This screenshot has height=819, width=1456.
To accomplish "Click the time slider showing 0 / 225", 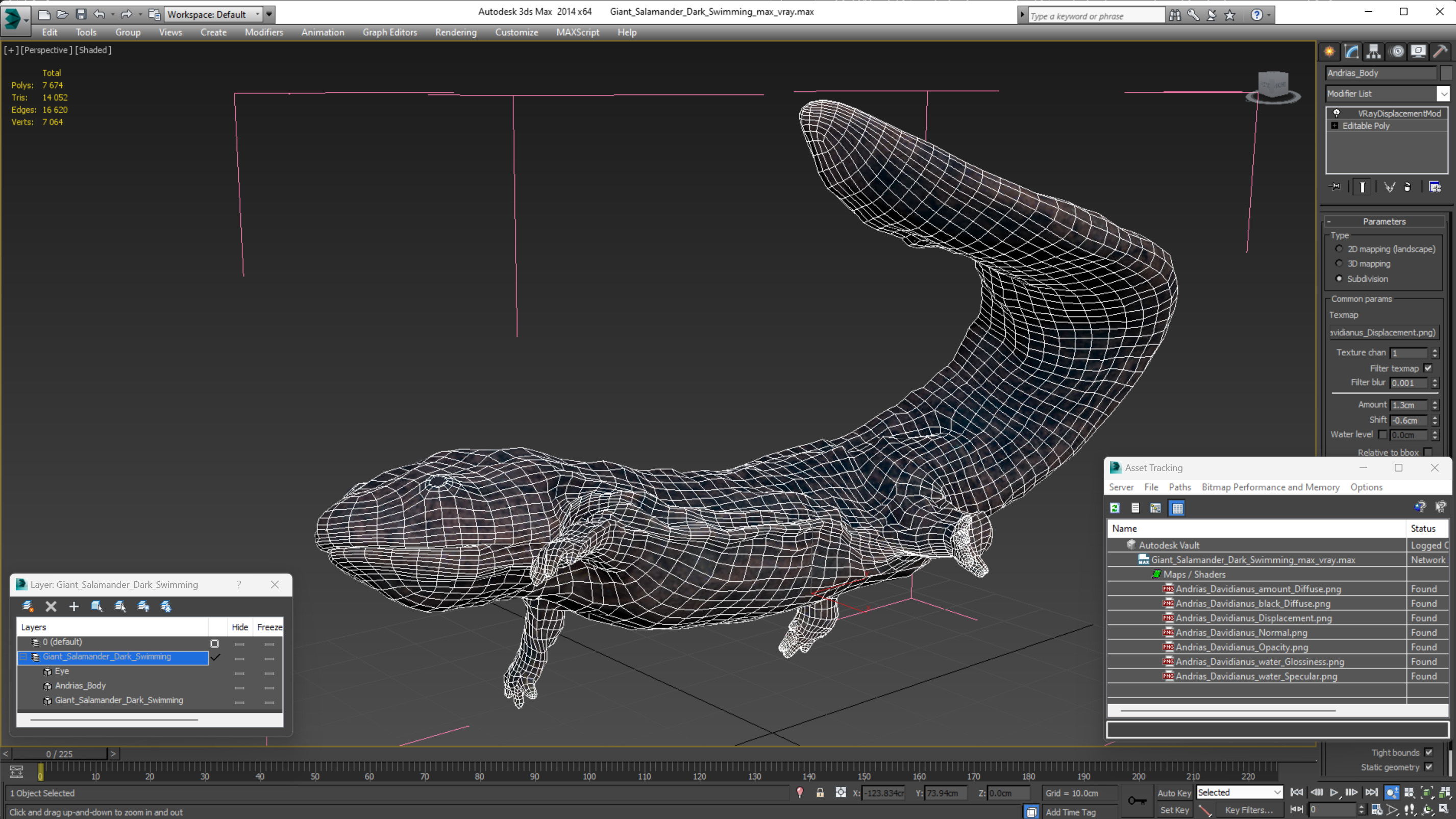I will 59,754.
